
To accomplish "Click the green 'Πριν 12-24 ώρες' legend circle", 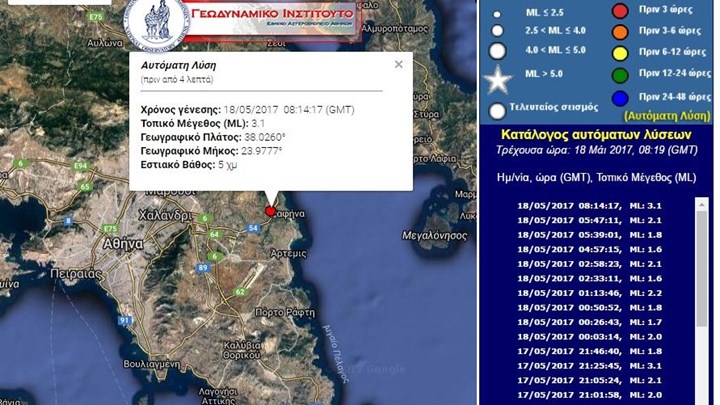I will click(620, 75).
